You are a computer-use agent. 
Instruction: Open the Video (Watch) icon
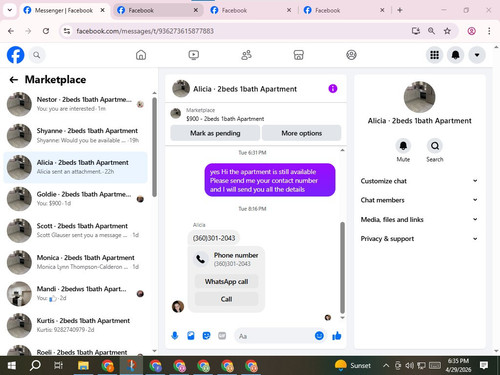(194, 55)
